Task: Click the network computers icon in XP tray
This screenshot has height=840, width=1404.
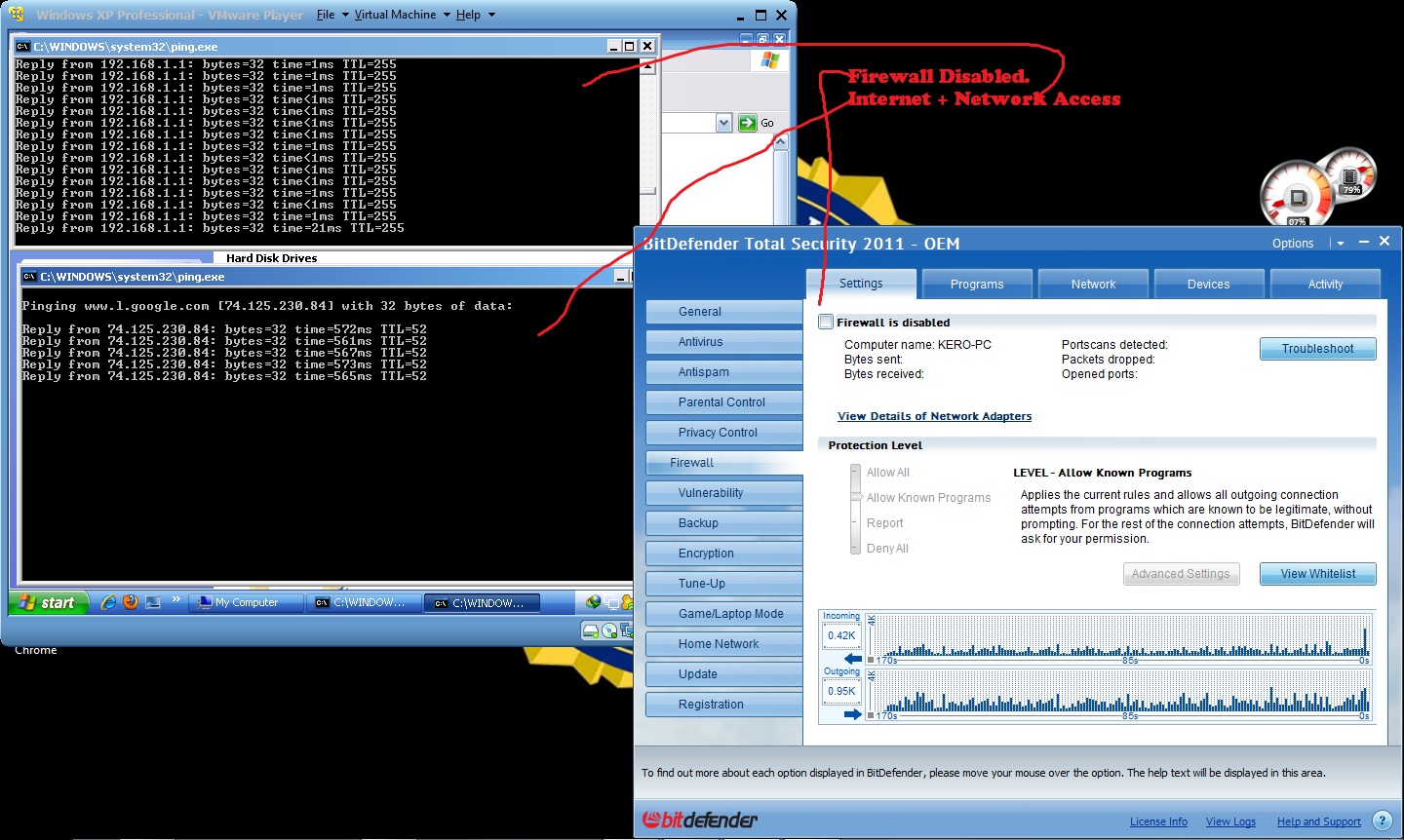Action: [611, 603]
